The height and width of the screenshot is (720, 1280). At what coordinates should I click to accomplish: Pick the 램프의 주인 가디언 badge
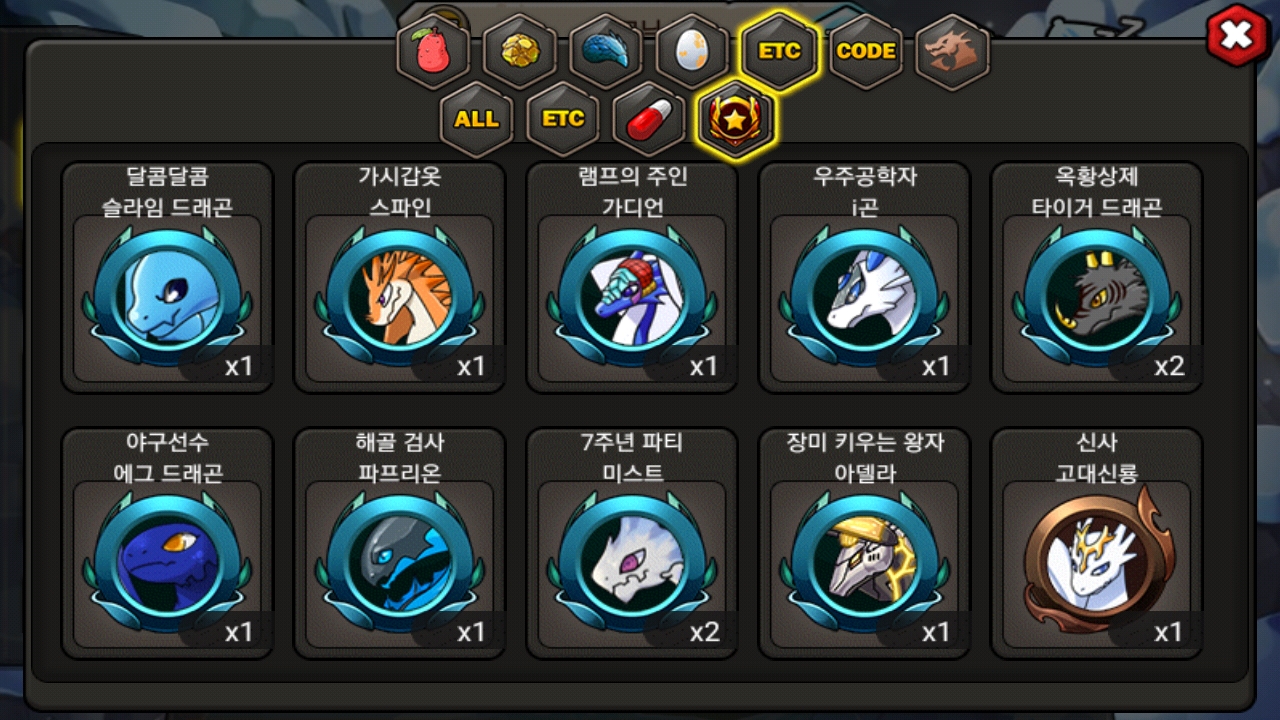click(632, 277)
